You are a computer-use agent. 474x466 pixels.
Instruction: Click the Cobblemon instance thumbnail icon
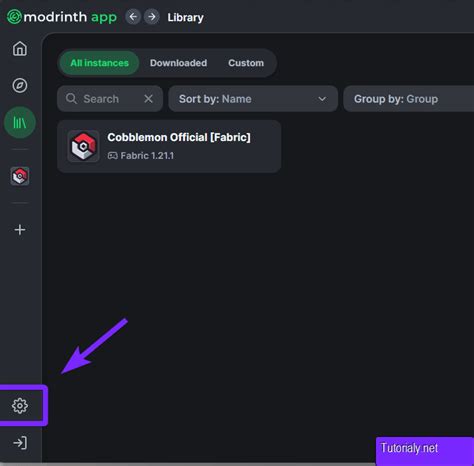pos(83,146)
